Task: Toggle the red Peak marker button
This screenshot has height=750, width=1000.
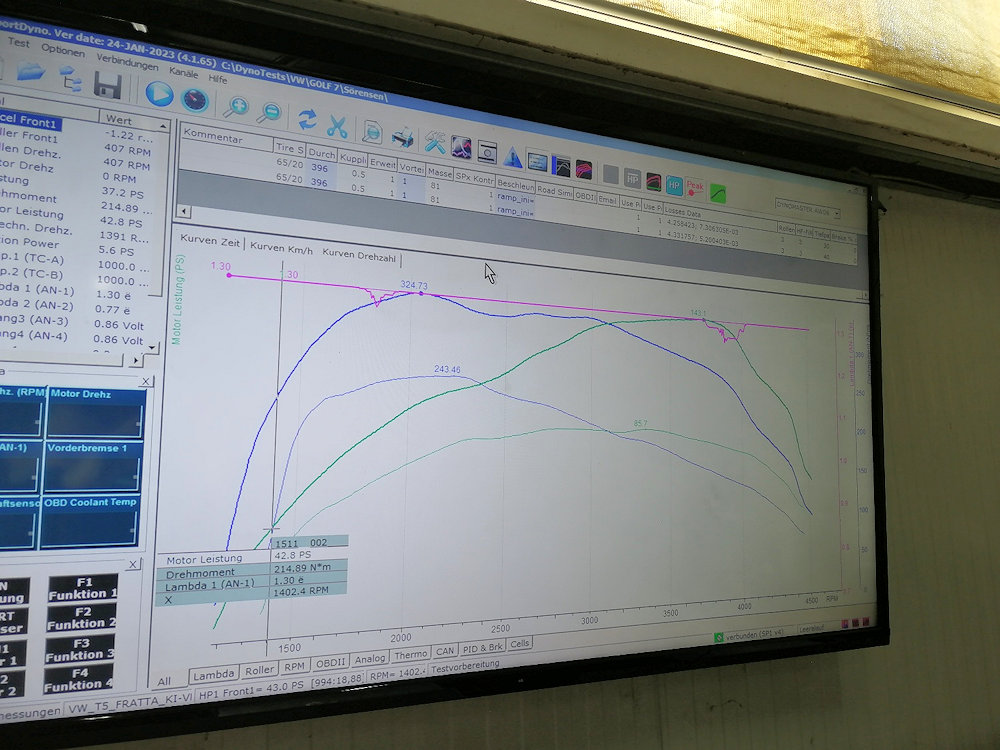Action: click(x=695, y=188)
